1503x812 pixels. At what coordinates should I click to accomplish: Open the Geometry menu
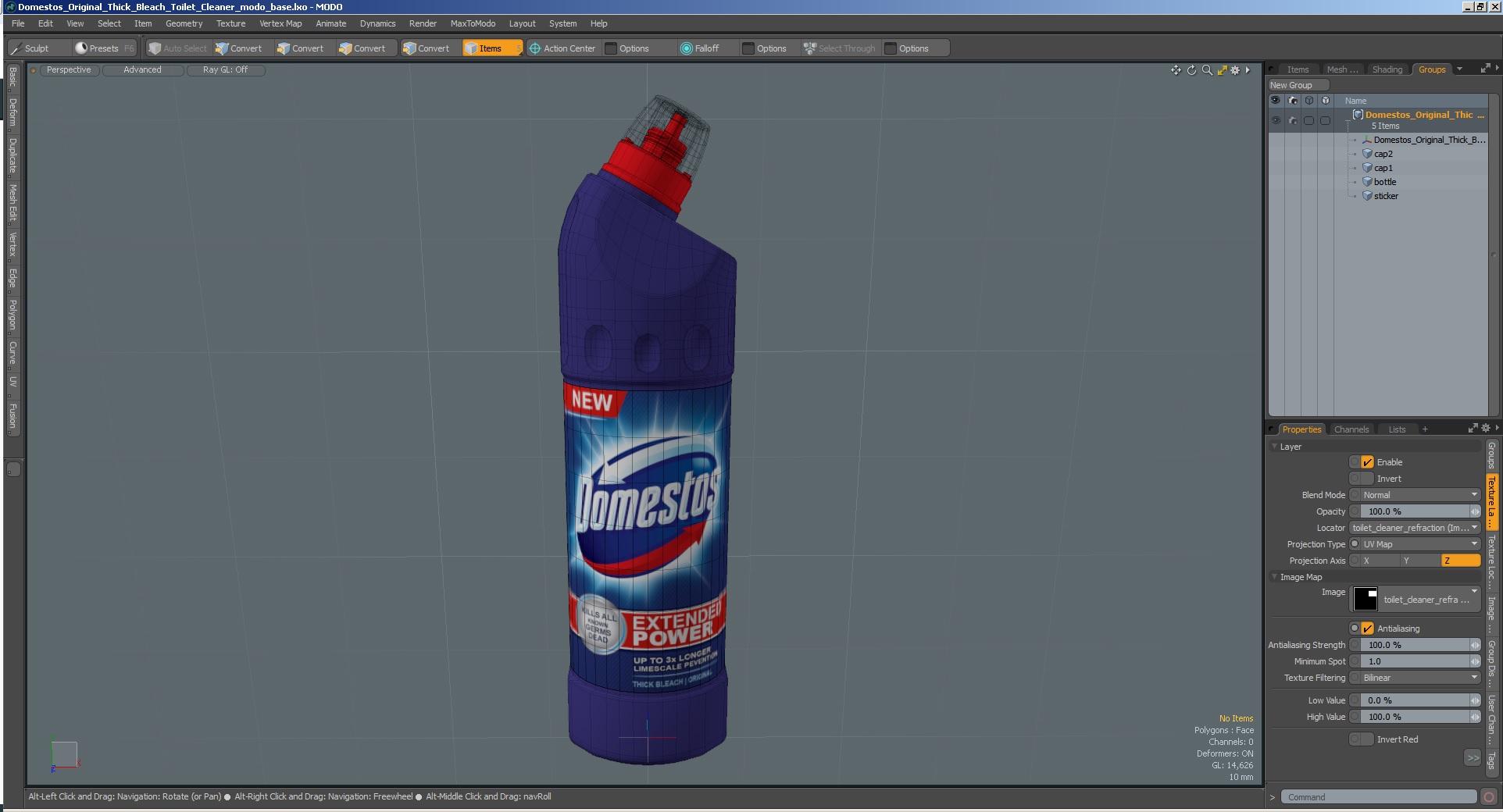coord(184,23)
